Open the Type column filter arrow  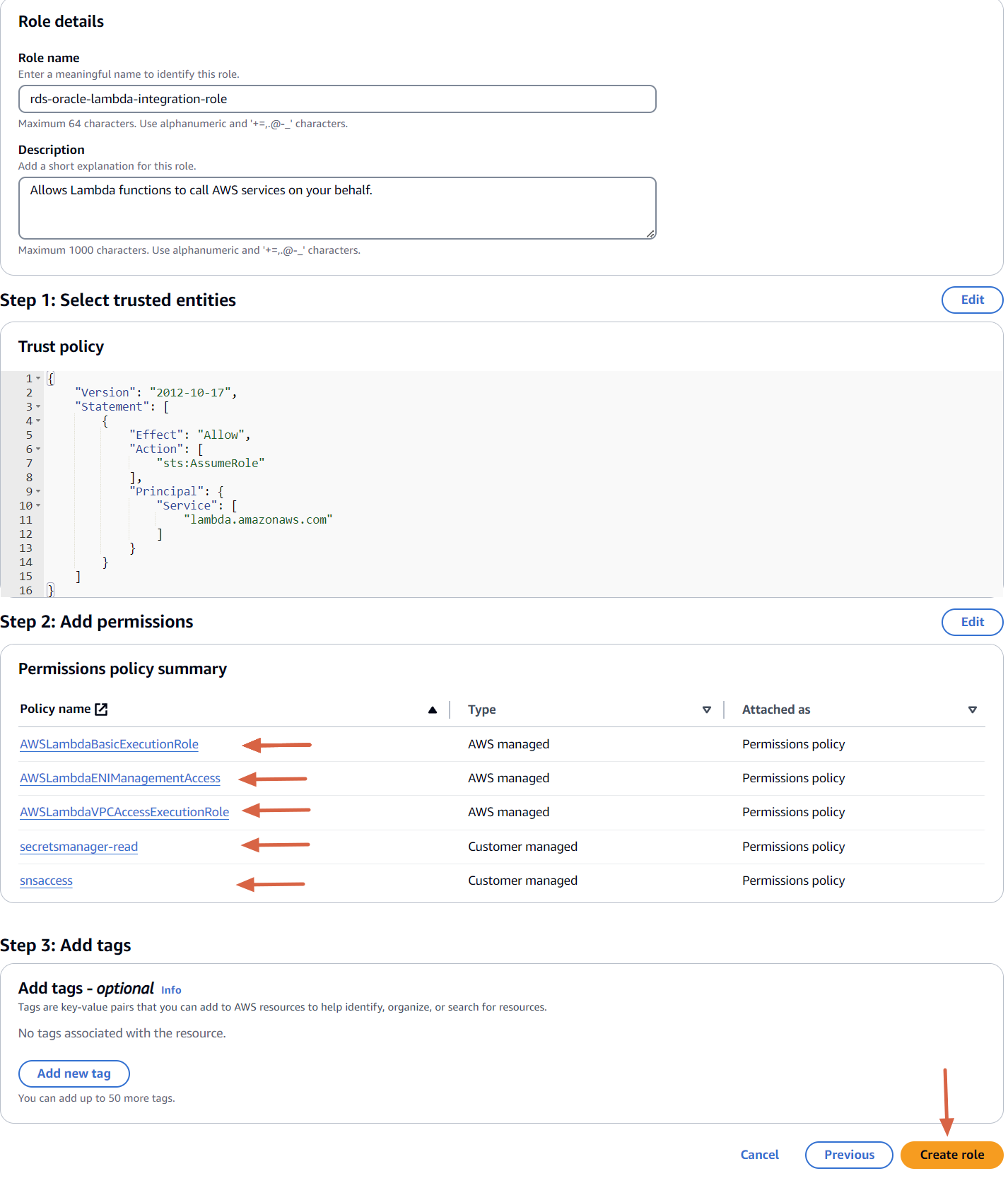point(707,710)
